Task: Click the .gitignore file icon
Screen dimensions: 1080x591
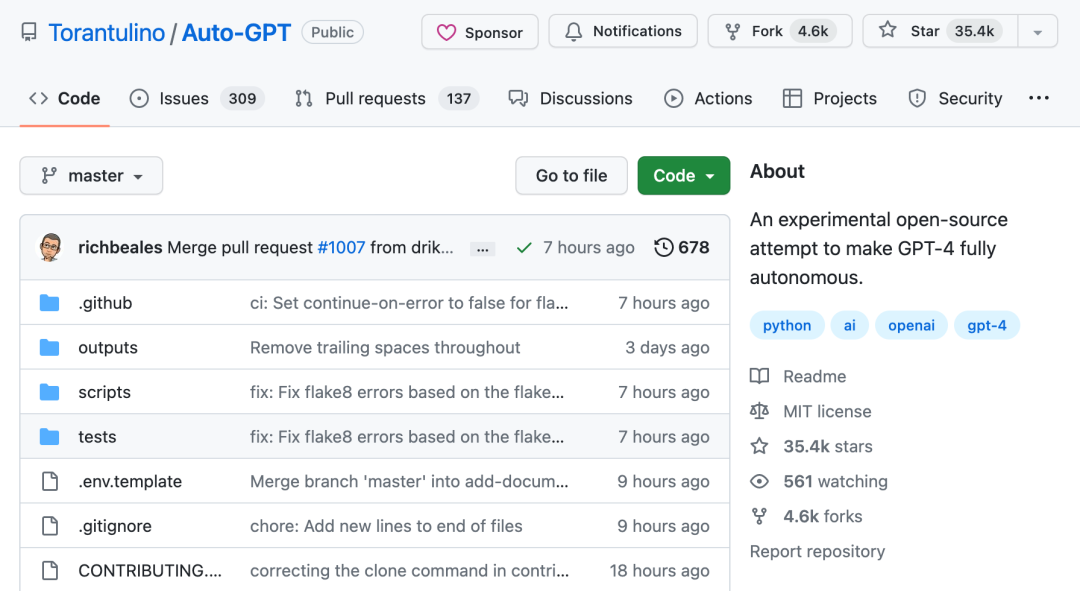Action: [x=50, y=526]
